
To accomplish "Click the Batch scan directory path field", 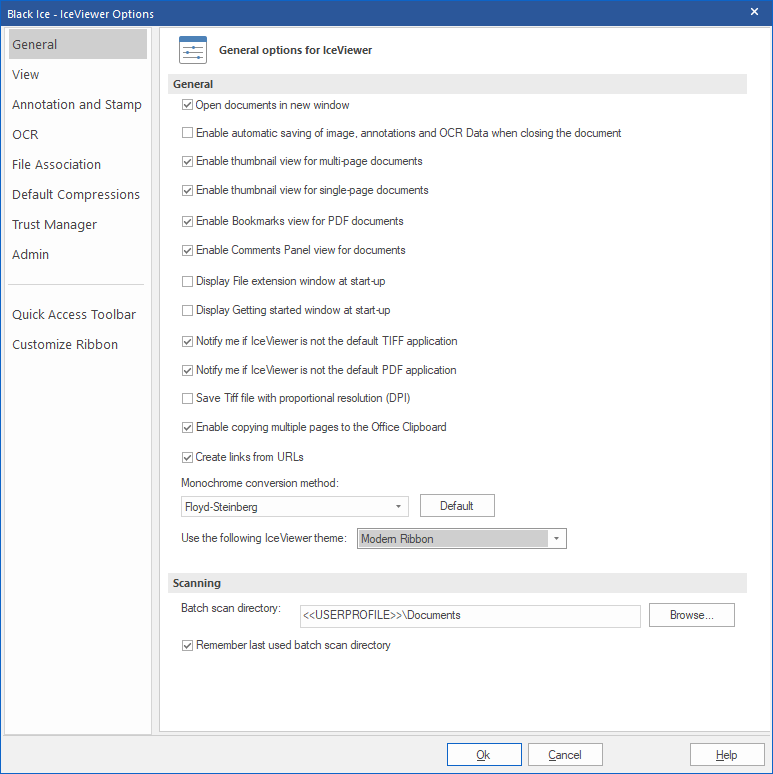I will coord(470,616).
